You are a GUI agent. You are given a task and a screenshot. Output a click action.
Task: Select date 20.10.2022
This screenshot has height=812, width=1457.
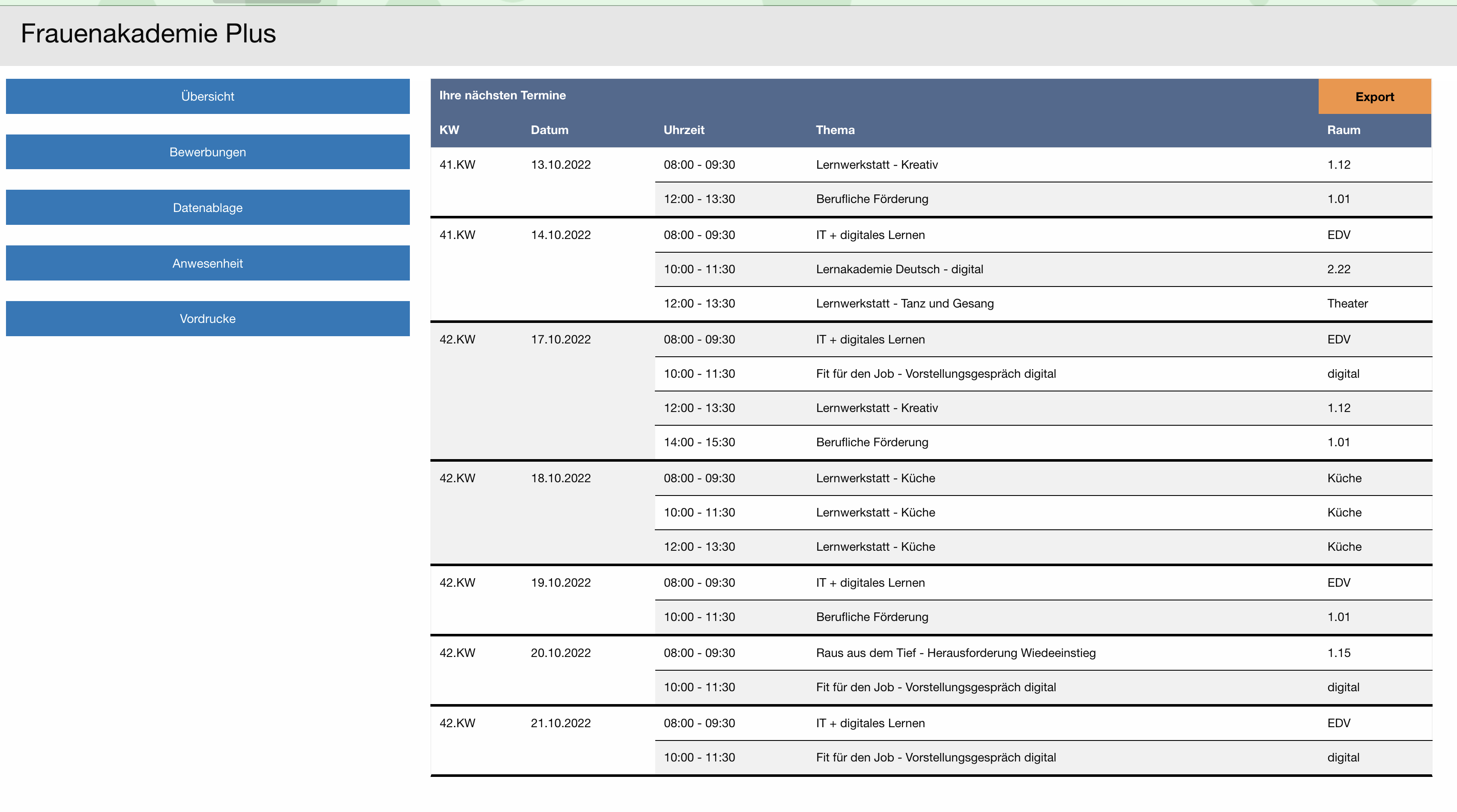(x=561, y=653)
